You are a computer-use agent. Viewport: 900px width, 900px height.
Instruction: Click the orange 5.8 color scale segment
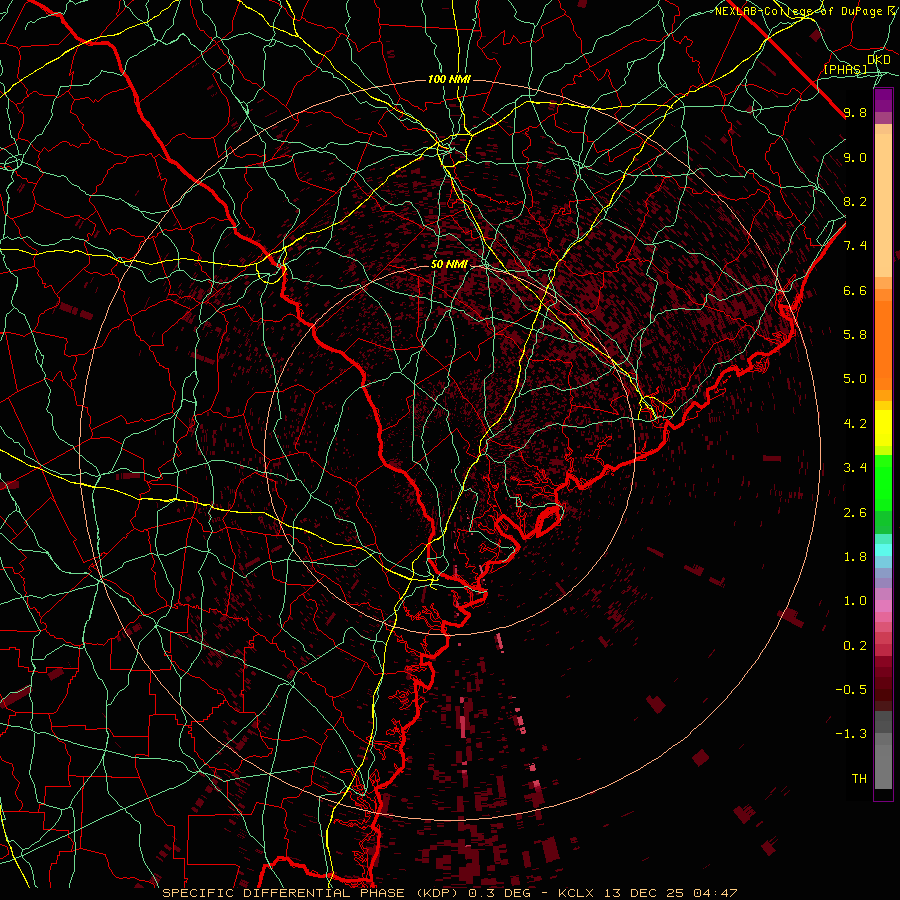click(883, 334)
